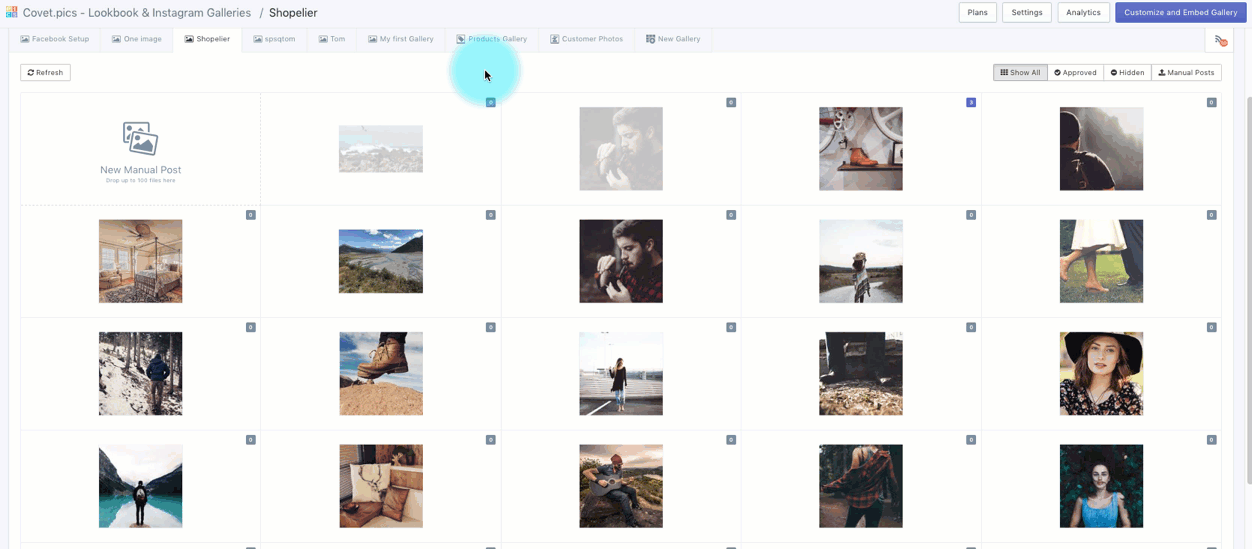
Task: Open the man playing guitar photo
Action: click(x=621, y=486)
